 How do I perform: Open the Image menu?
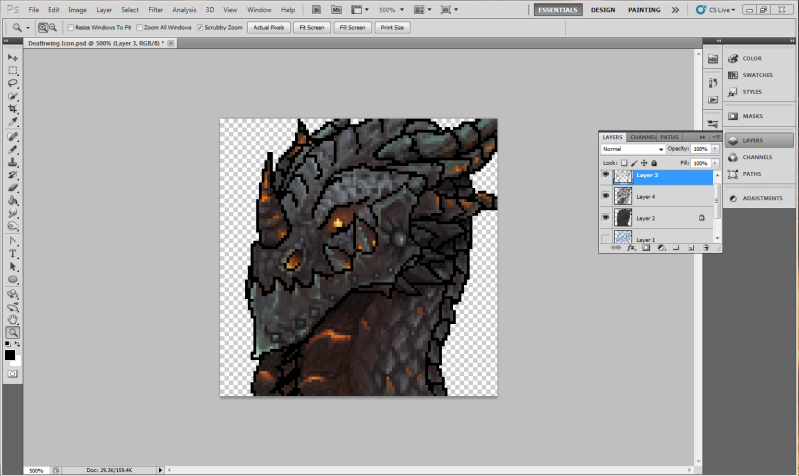[x=77, y=10]
